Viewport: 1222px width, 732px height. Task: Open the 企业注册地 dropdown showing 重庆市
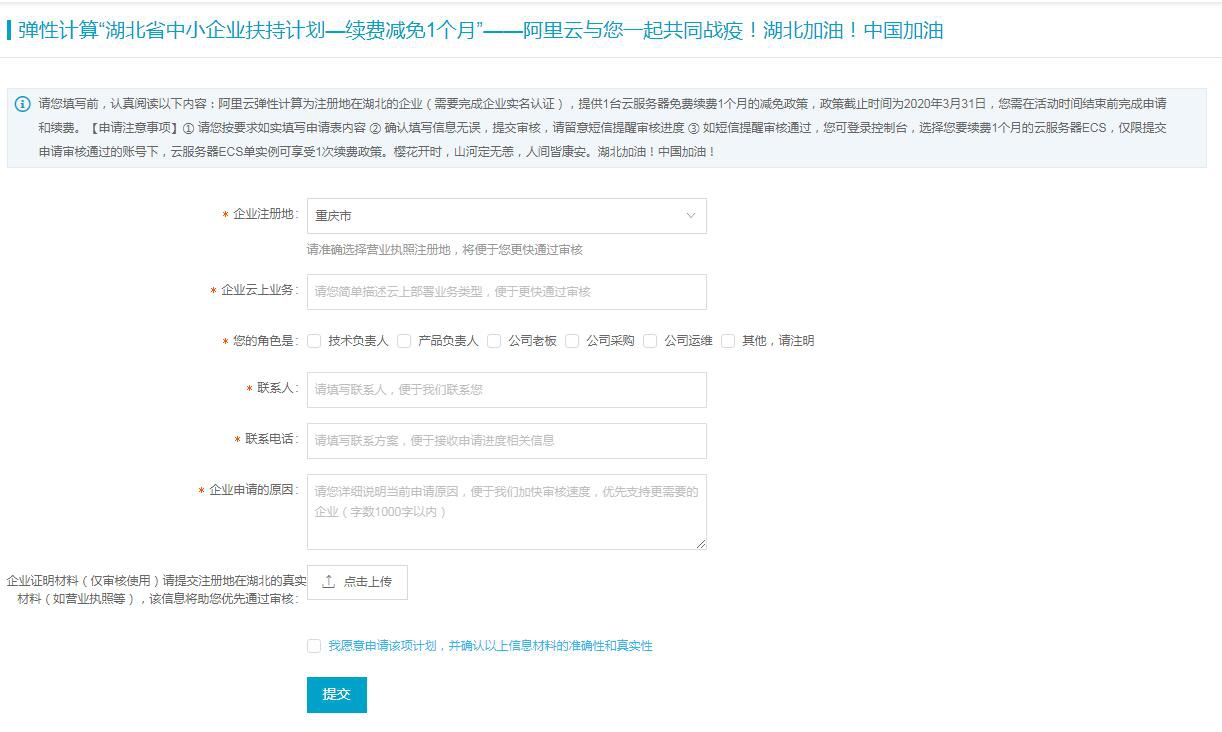[x=506, y=216]
